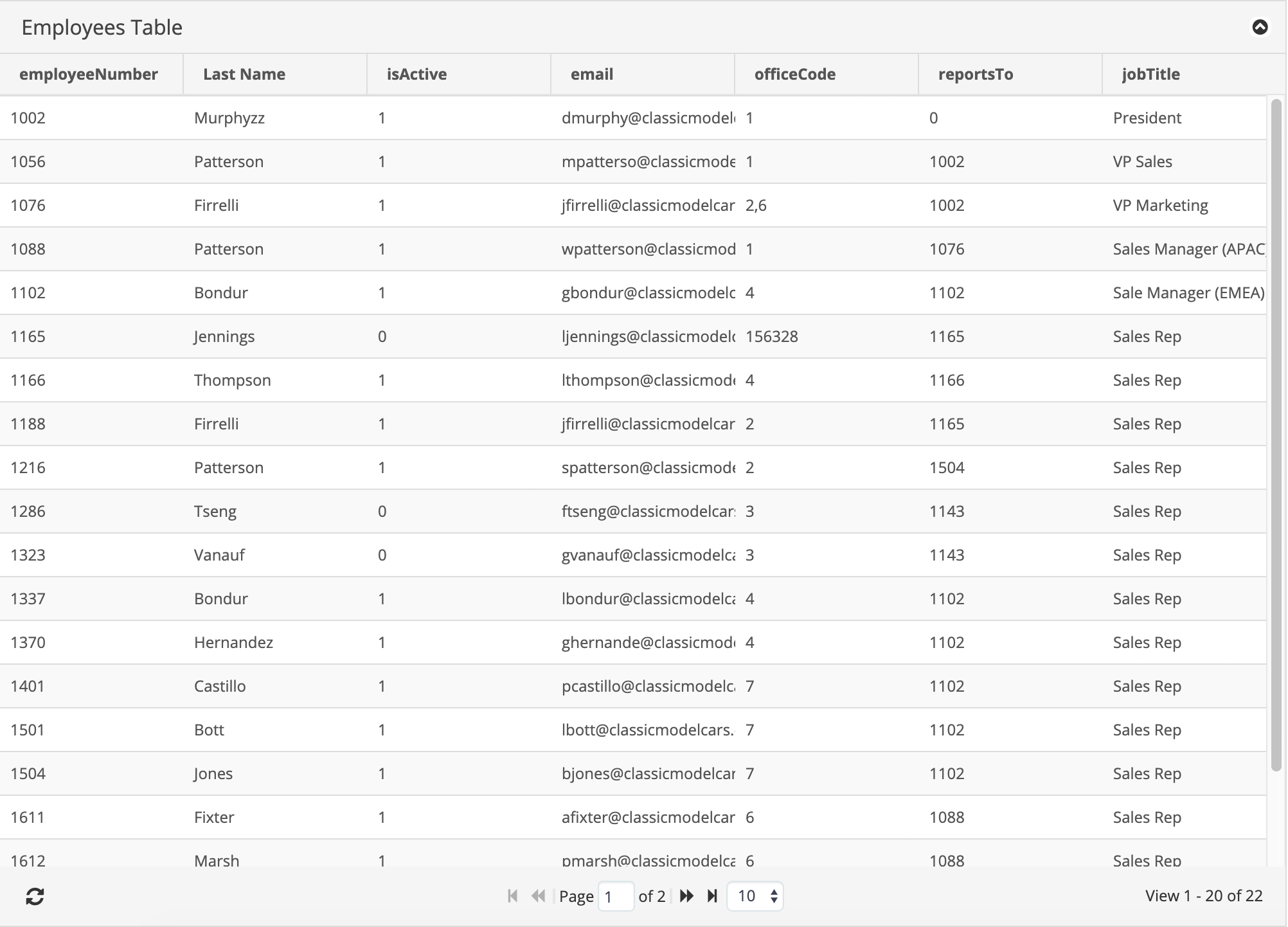Select the Castillo employee row
This screenshot has height=927, width=1288.
tap(220, 687)
